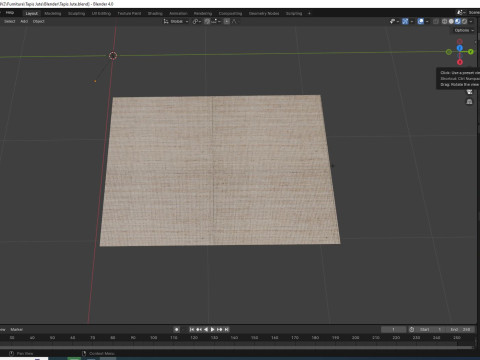This screenshot has width=480, height=360.
Task: Open the Layout workspace tab
Action: 32,13
